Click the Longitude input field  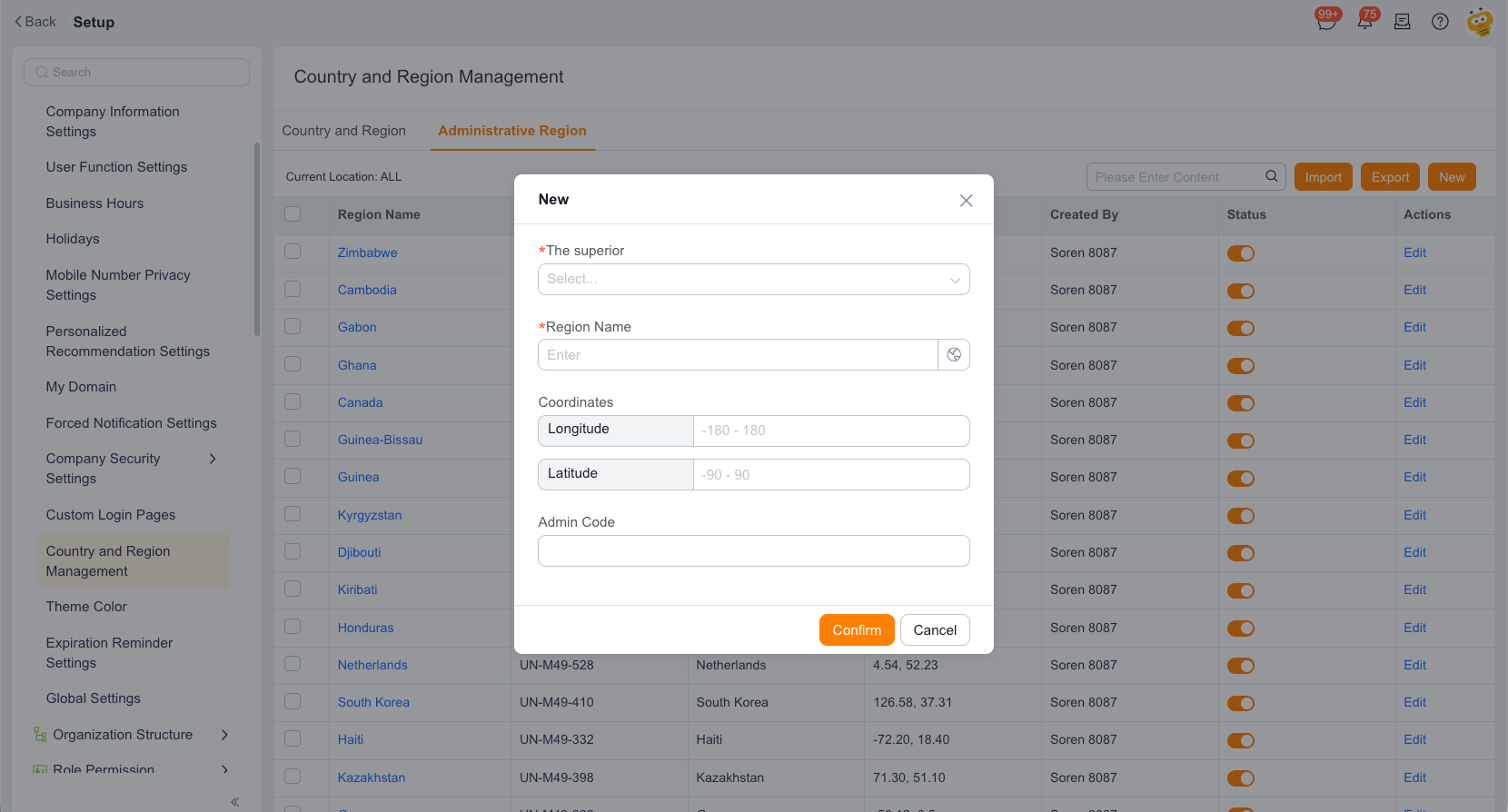tap(831, 431)
